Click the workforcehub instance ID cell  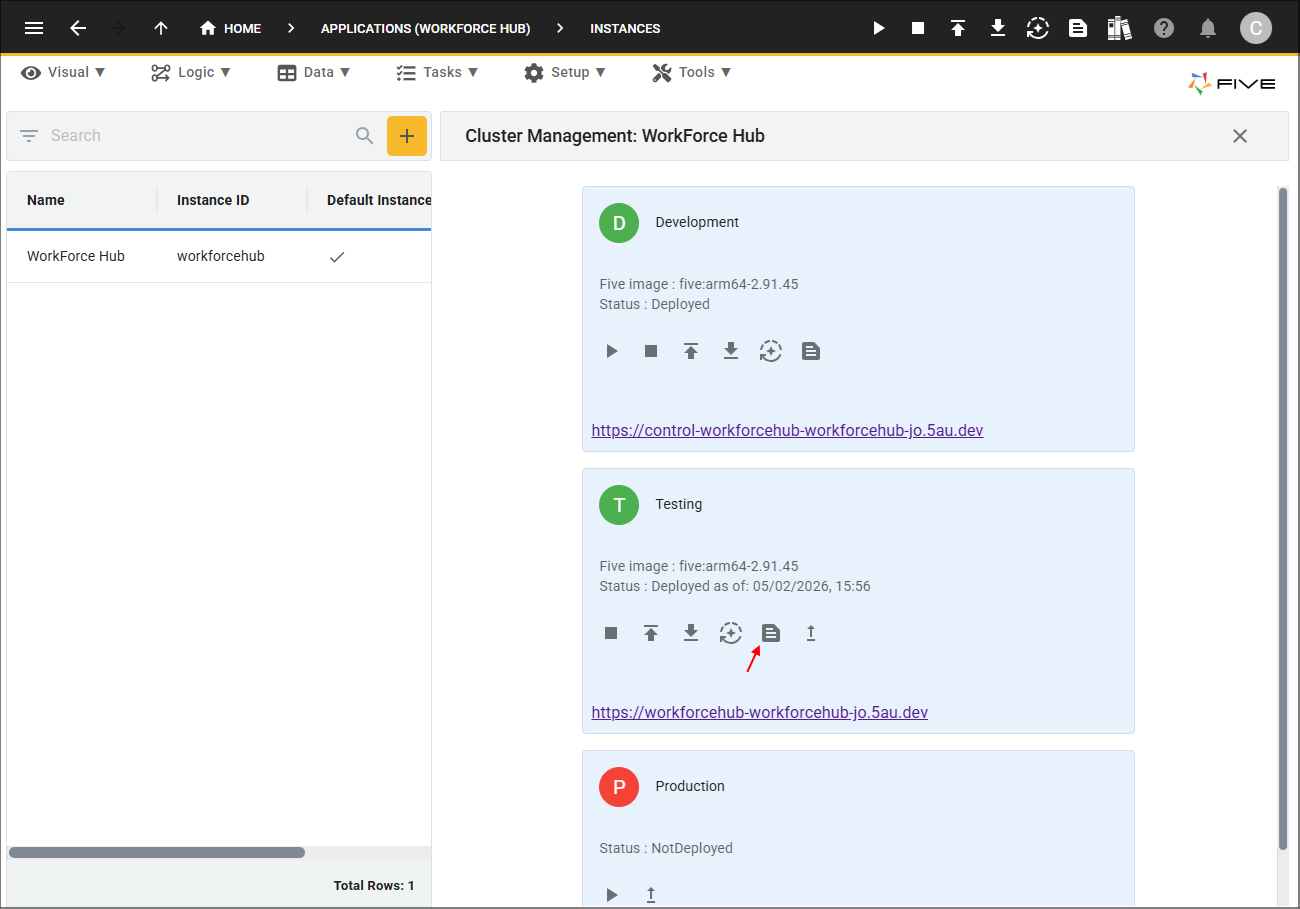221,256
